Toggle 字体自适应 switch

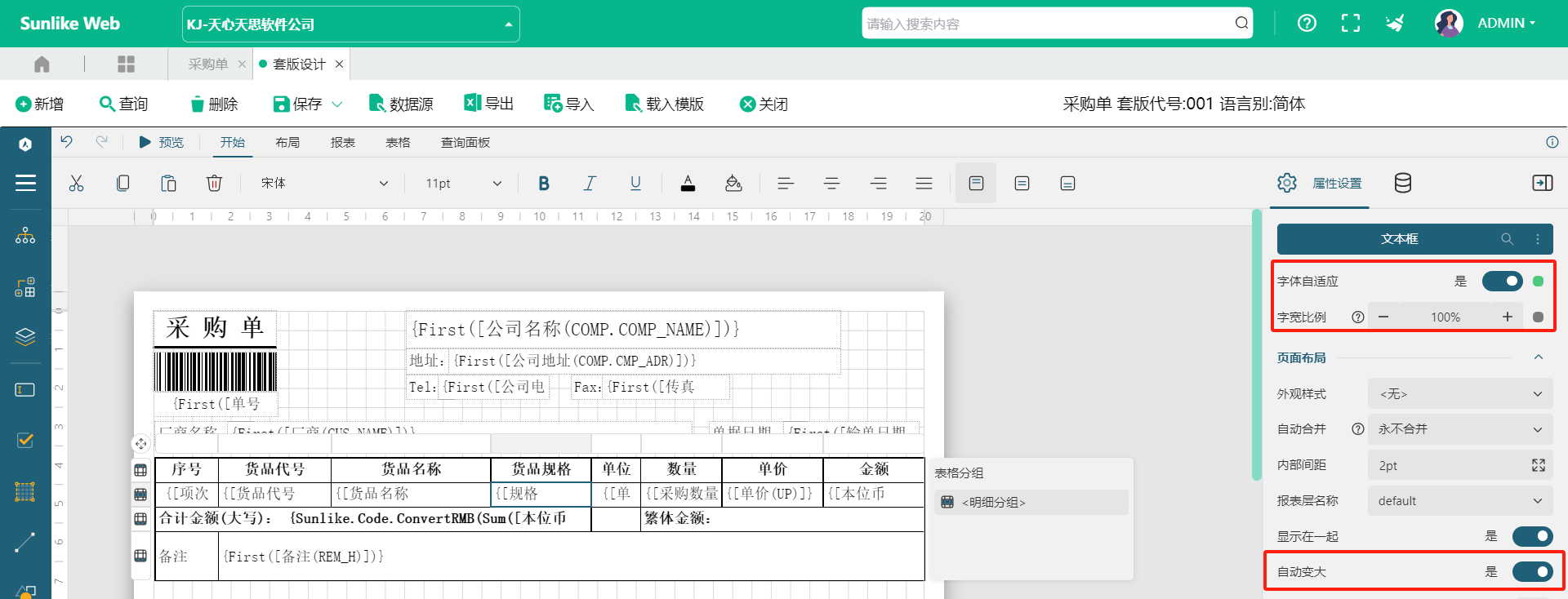point(1503,282)
